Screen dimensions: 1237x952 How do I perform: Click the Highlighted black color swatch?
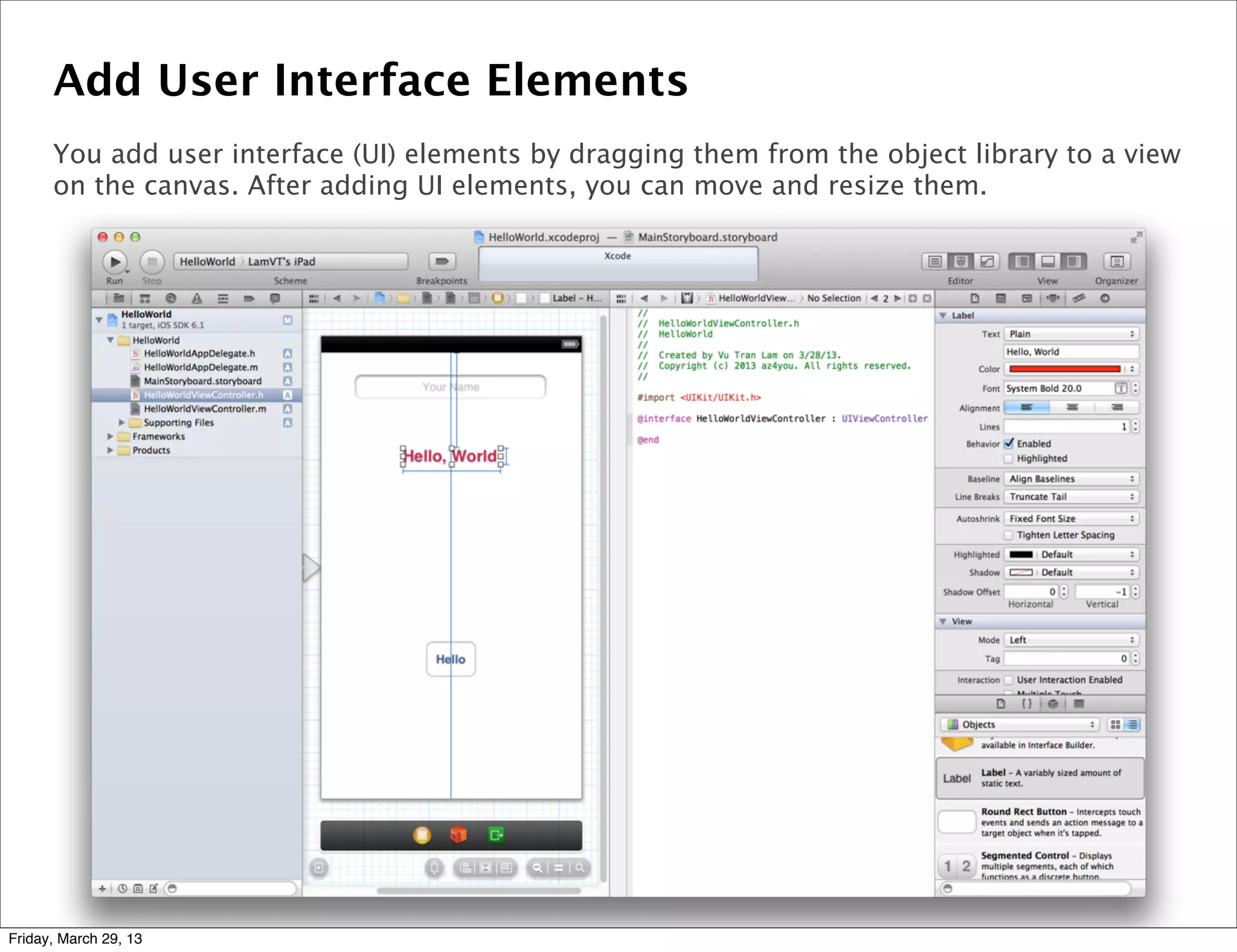click(1021, 555)
